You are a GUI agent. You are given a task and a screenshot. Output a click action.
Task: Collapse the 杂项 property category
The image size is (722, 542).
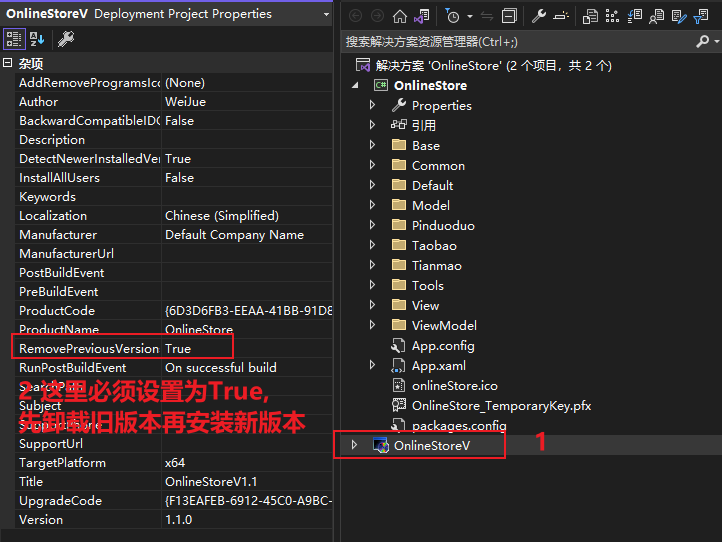click(x=8, y=64)
